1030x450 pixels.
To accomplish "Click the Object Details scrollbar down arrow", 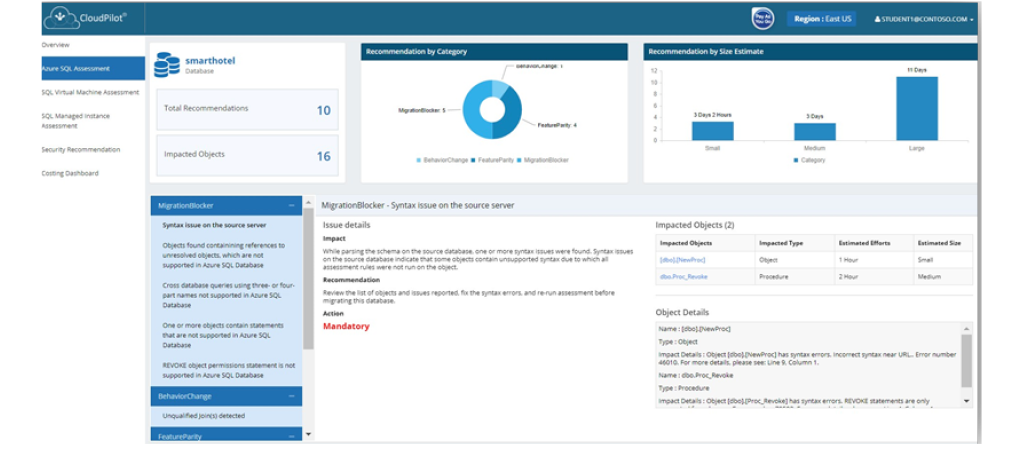I will tap(967, 400).
